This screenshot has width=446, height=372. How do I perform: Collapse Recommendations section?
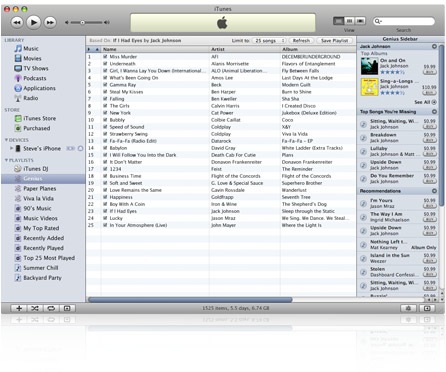(434, 191)
